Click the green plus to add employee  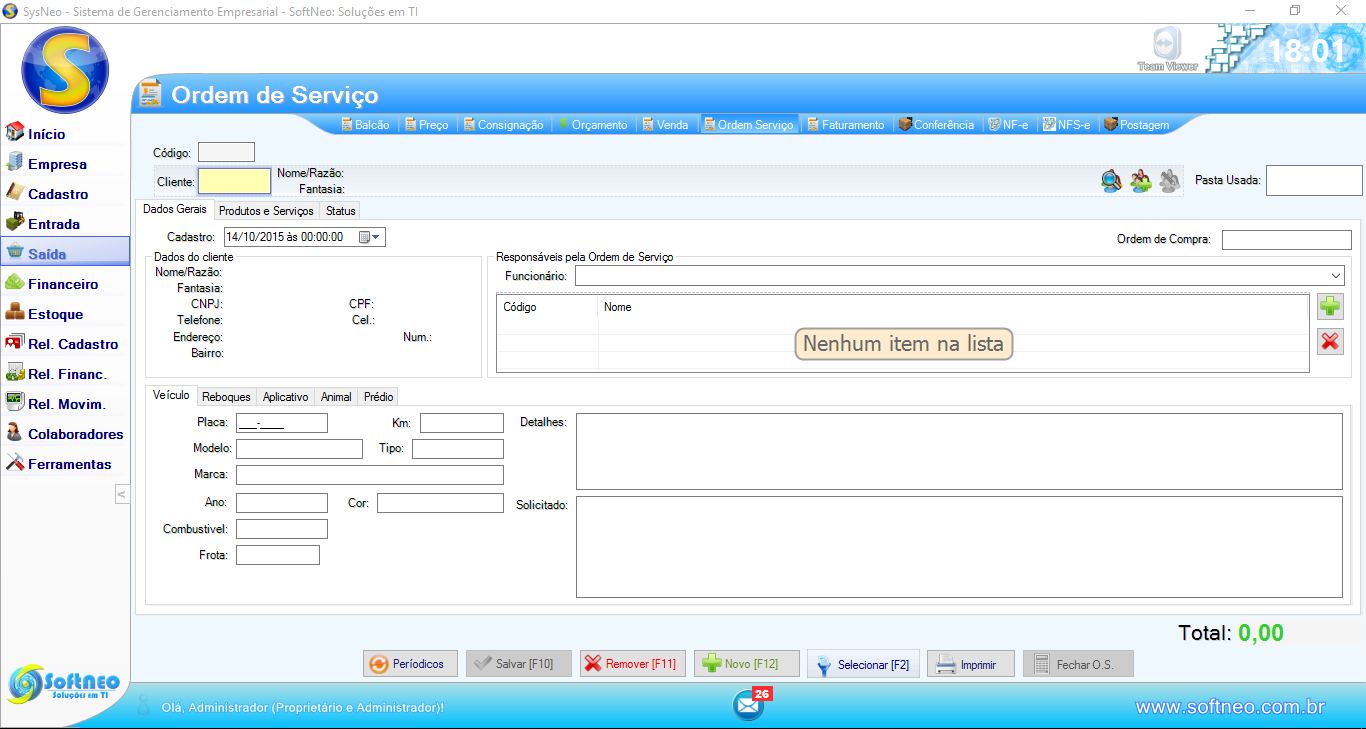pyautogui.click(x=1330, y=307)
